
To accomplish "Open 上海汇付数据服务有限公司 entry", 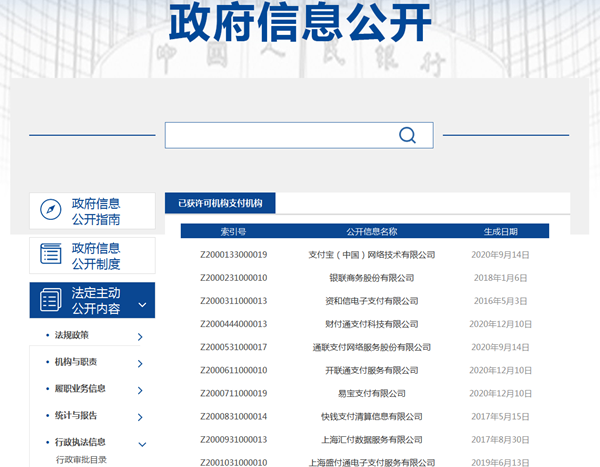I will [372, 439].
